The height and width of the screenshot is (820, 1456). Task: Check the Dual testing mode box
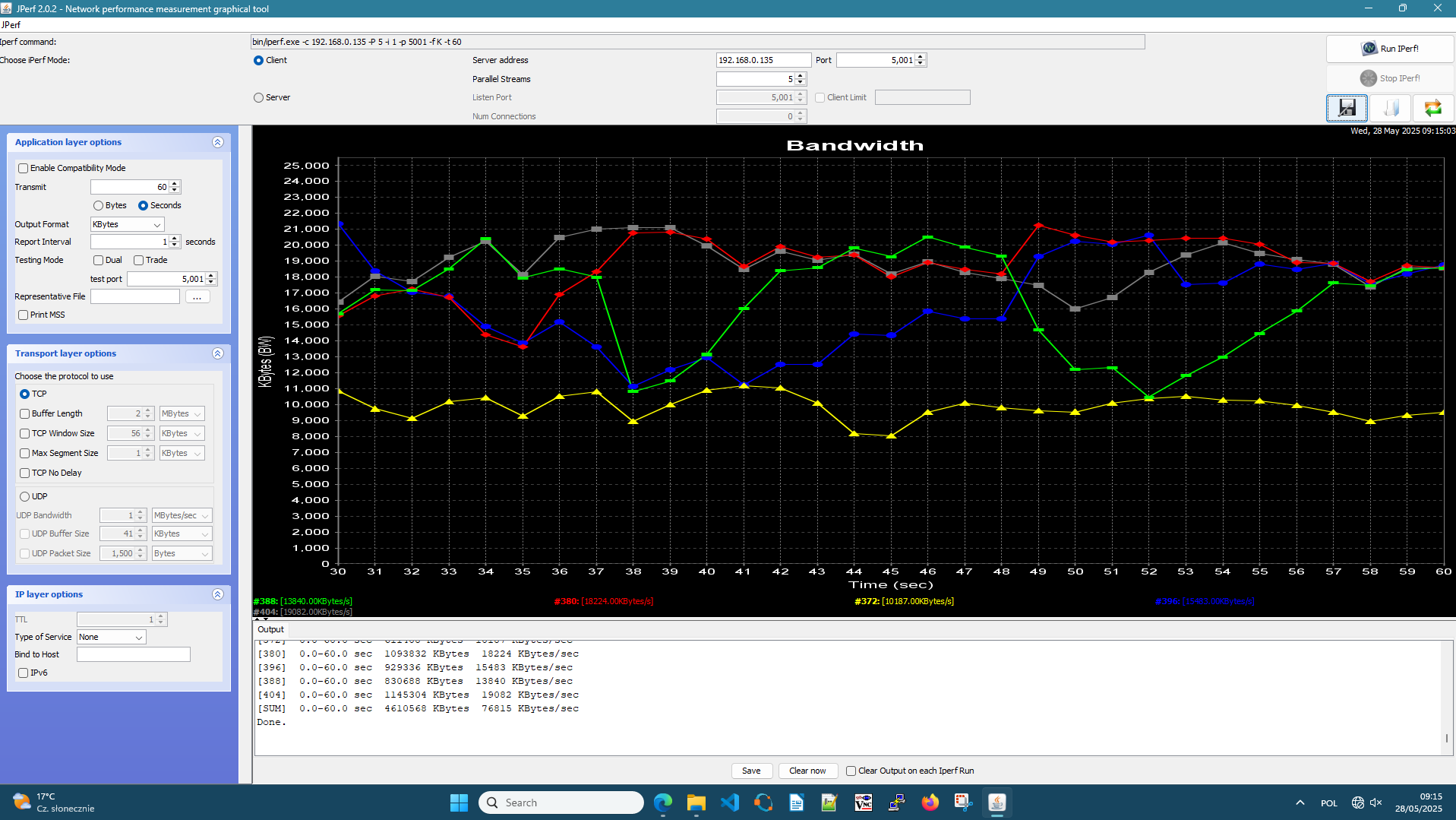tap(99, 260)
